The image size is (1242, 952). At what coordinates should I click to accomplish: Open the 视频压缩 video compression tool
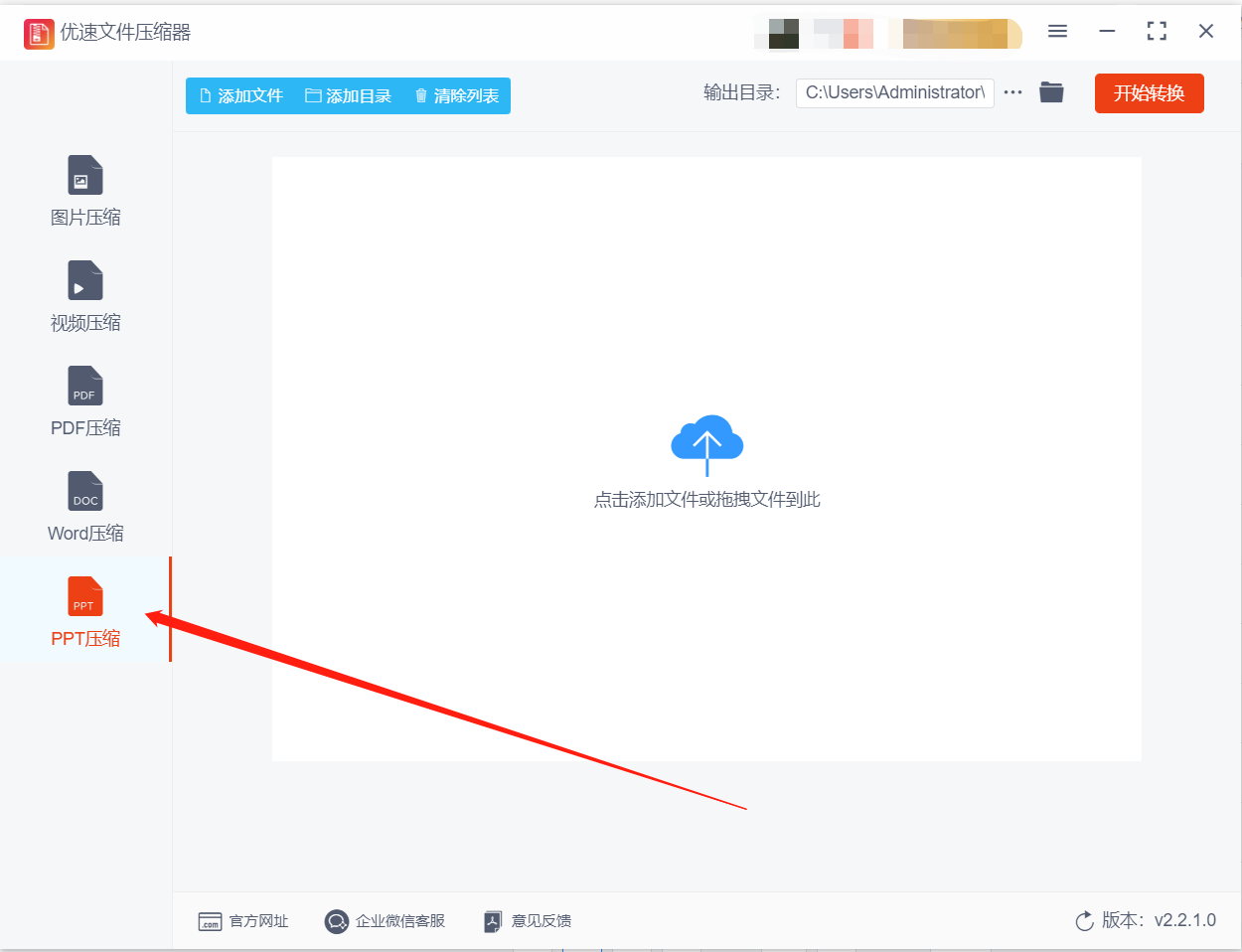pos(85,280)
